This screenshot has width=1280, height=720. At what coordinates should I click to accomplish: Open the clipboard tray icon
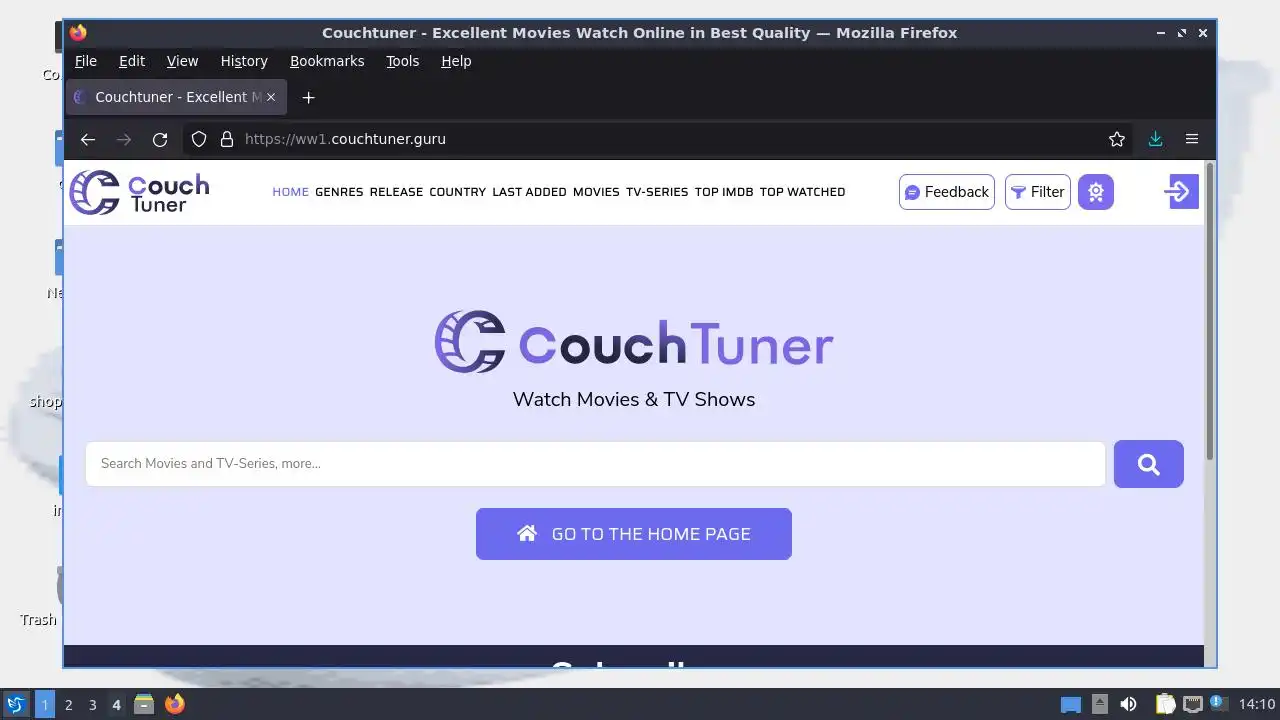1165,704
